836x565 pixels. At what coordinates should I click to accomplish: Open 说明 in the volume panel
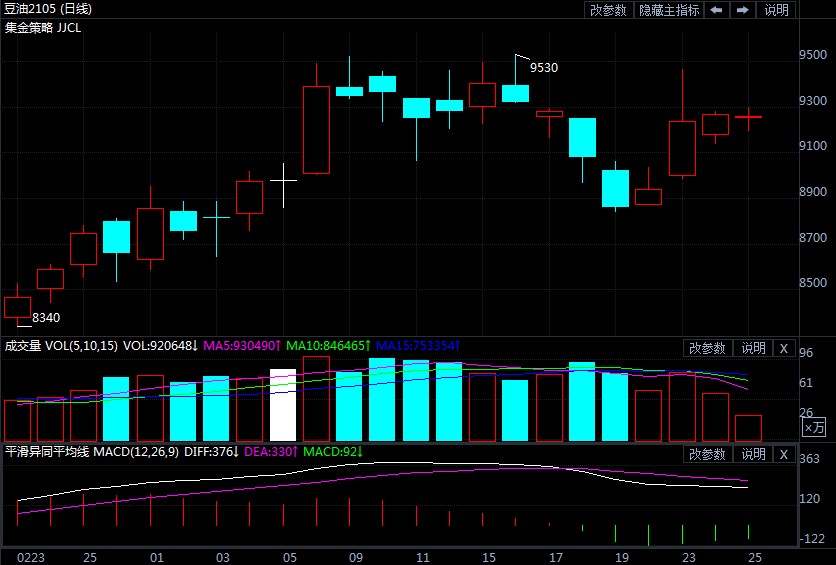tap(752, 348)
